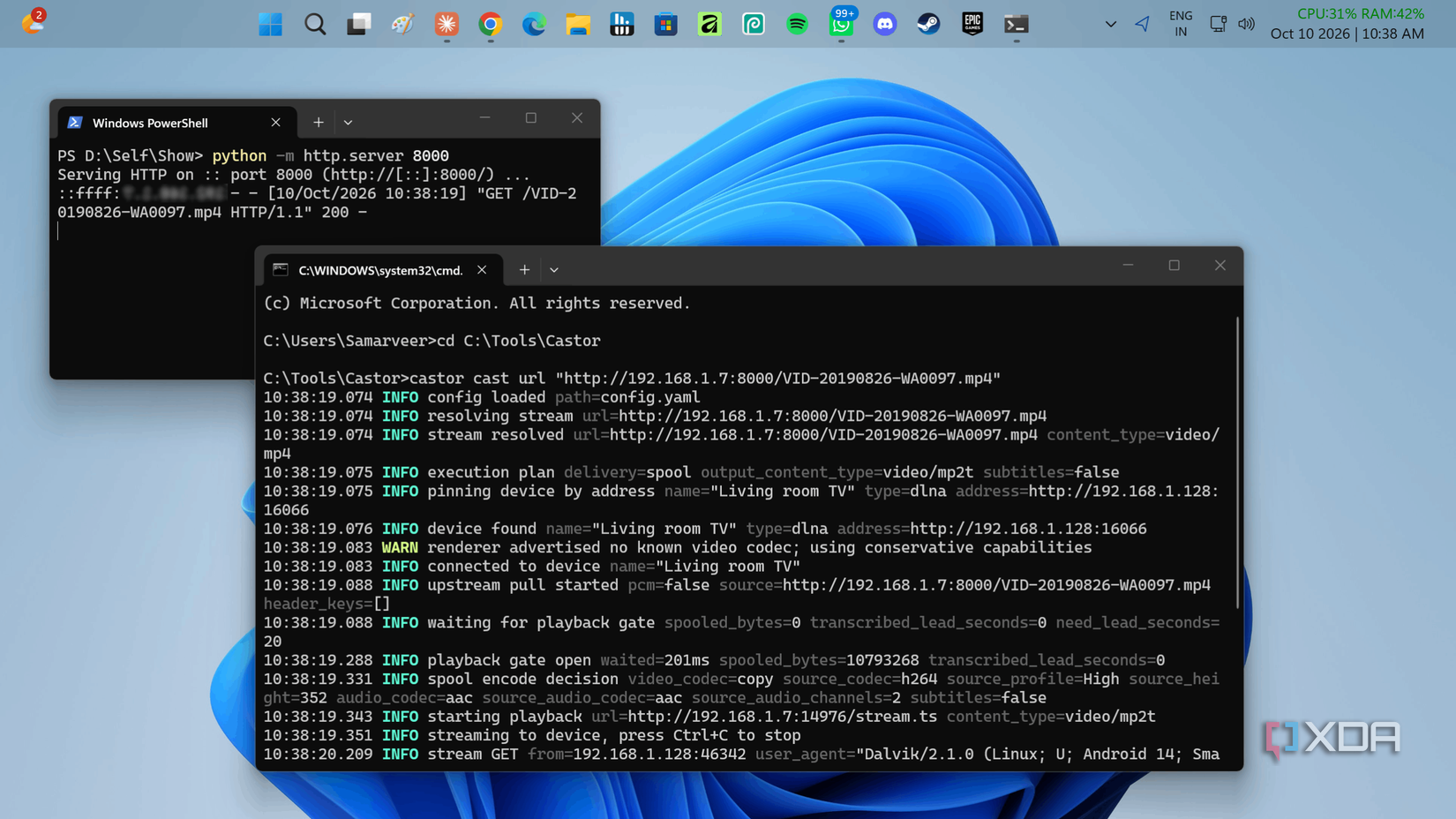The width and height of the screenshot is (1456, 819).
Task: Open the weather widget with badge 2
Action: (x=33, y=21)
